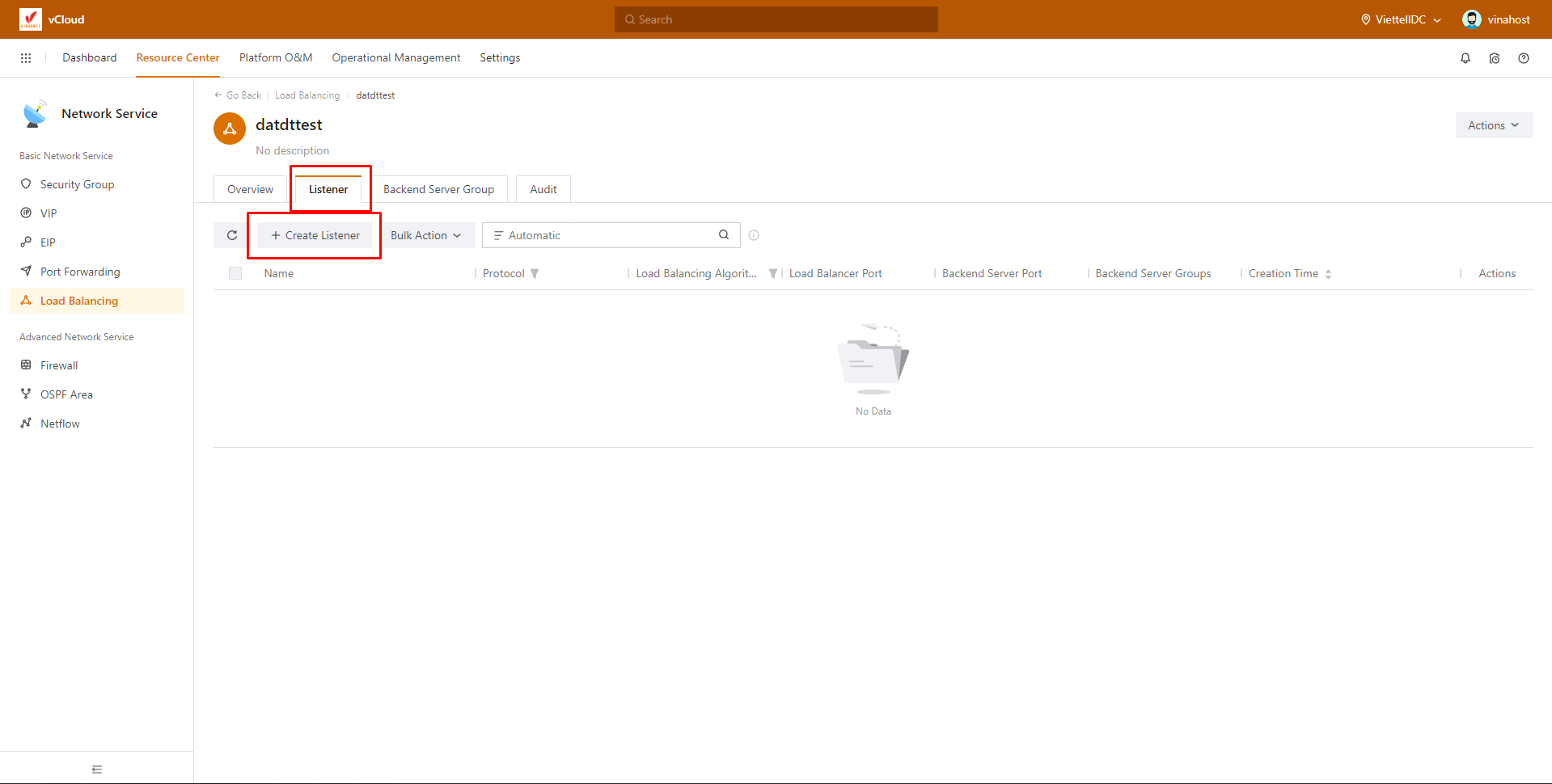Click the top Search input field
This screenshot has height=784, width=1552.
[x=776, y=19]
